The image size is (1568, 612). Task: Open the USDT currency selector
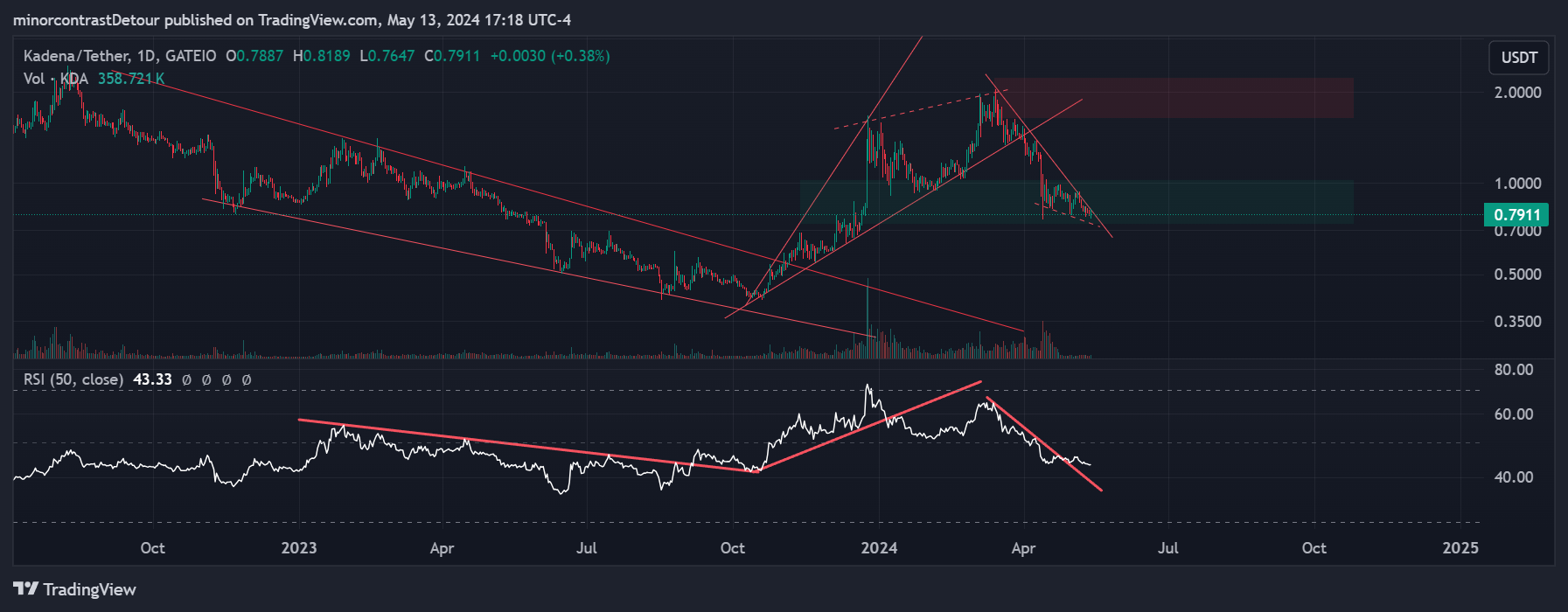(x=1519, y=58)
